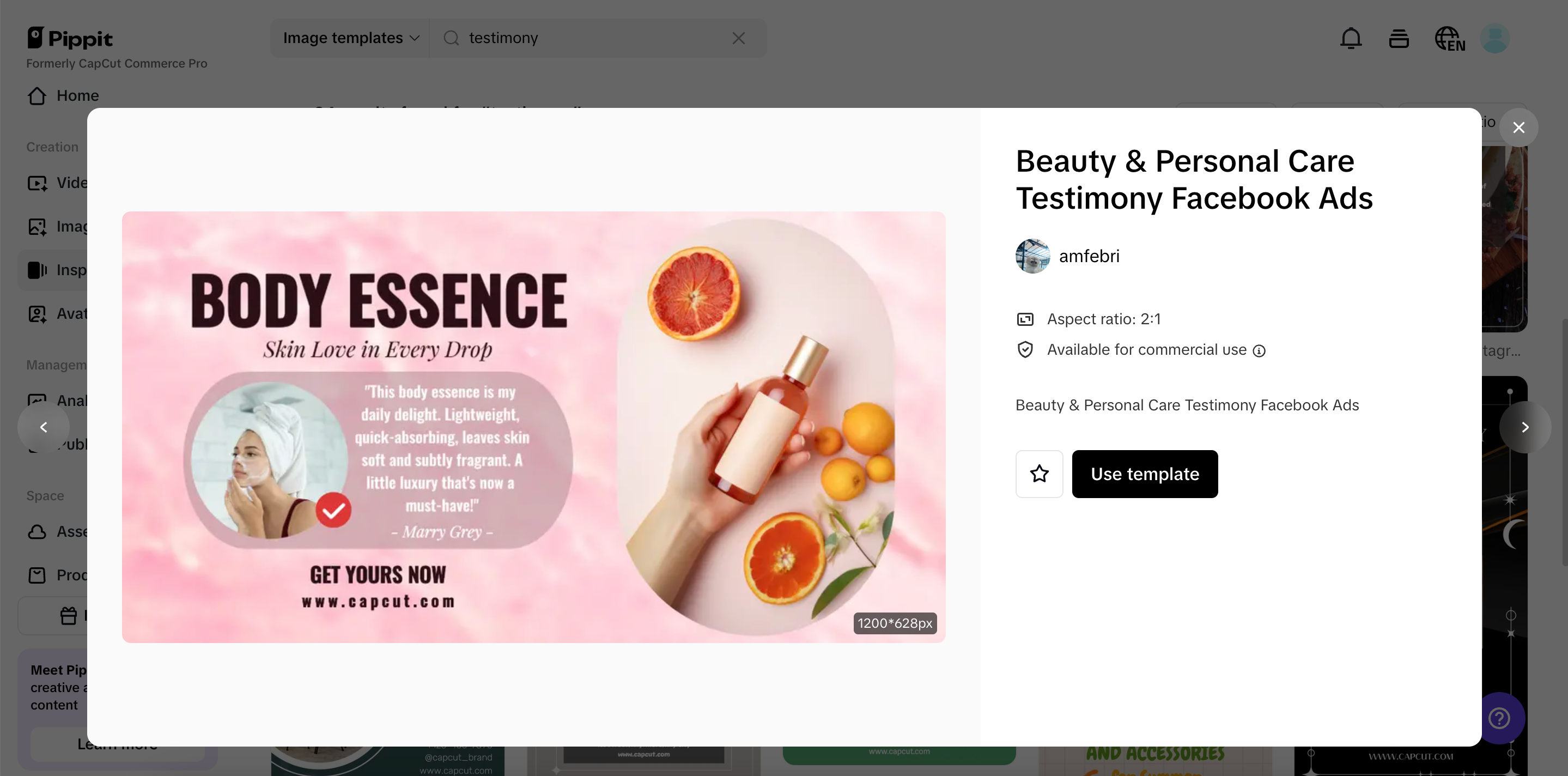Go to the next template arrow
The height and width of the screenshot is (776, 1568).
pos(1524,427)
